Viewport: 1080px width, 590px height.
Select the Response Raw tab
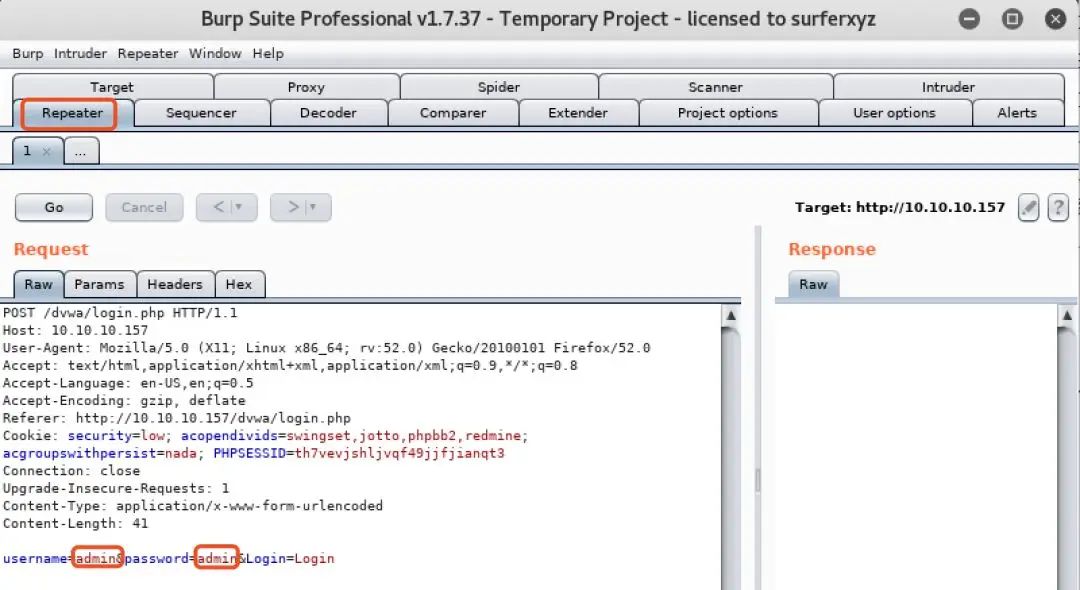pyautogui.click(x=813, y=284)
